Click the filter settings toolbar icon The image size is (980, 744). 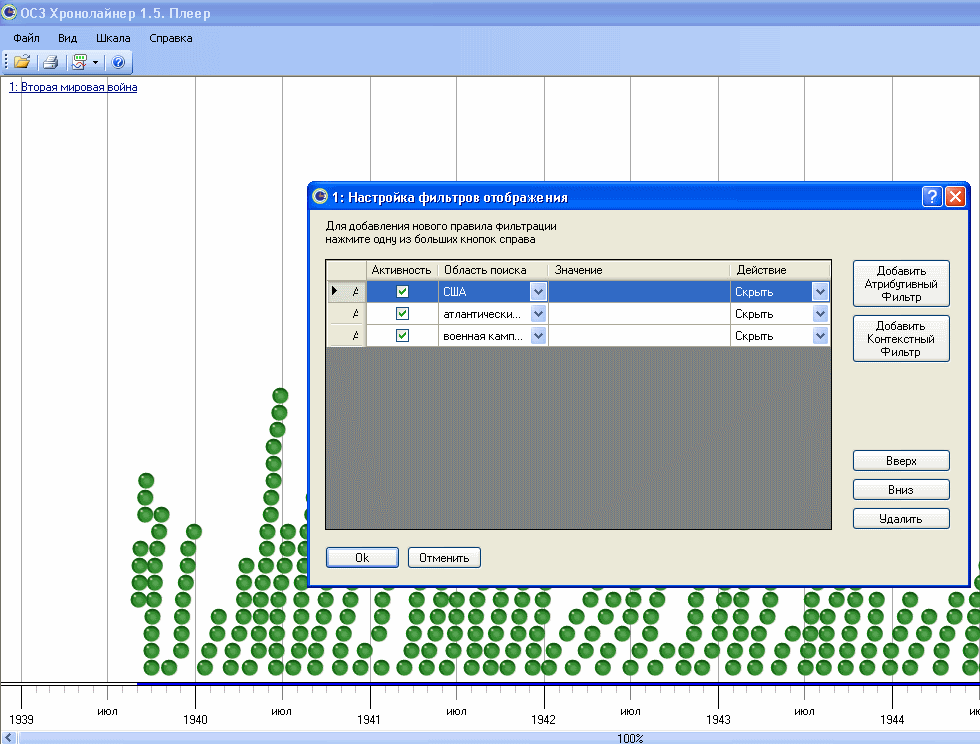coord(79,62)
